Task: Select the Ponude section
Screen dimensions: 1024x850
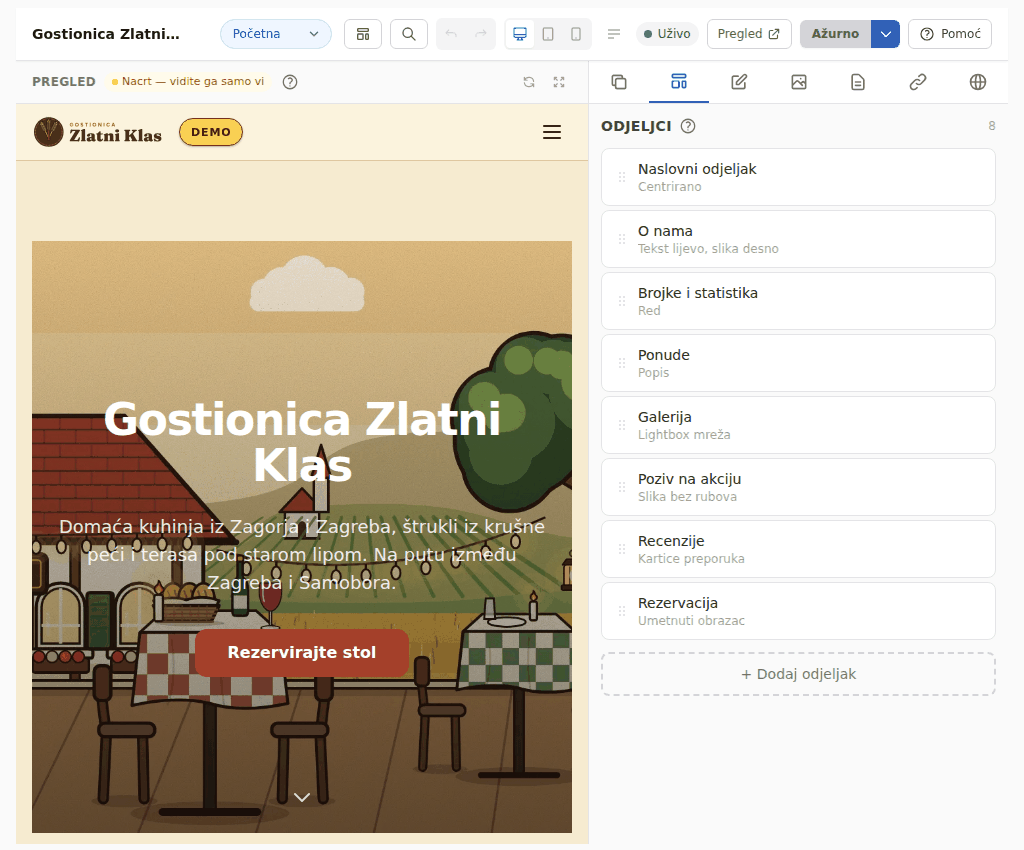Action: pos(798,363)
